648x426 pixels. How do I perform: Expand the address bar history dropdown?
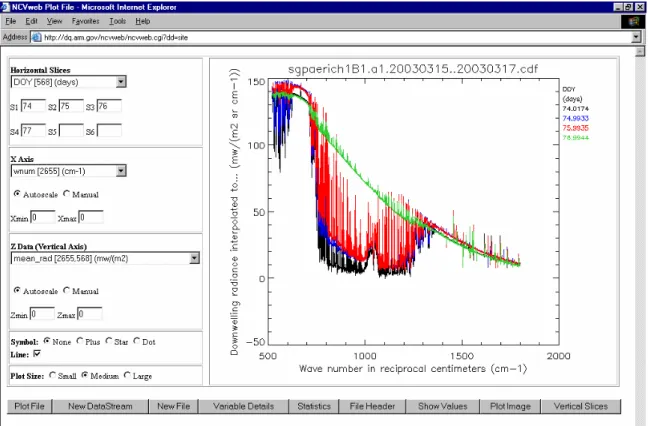(636, 37)
